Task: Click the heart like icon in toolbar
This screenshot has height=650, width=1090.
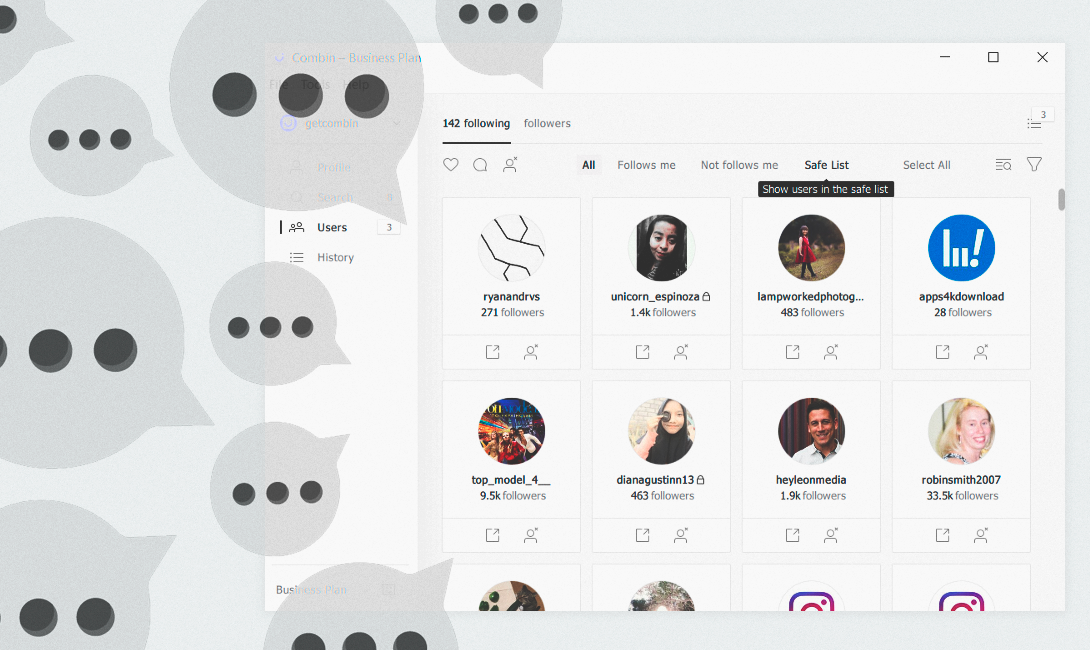Action: pyautogui.click(x=450, y=165)
